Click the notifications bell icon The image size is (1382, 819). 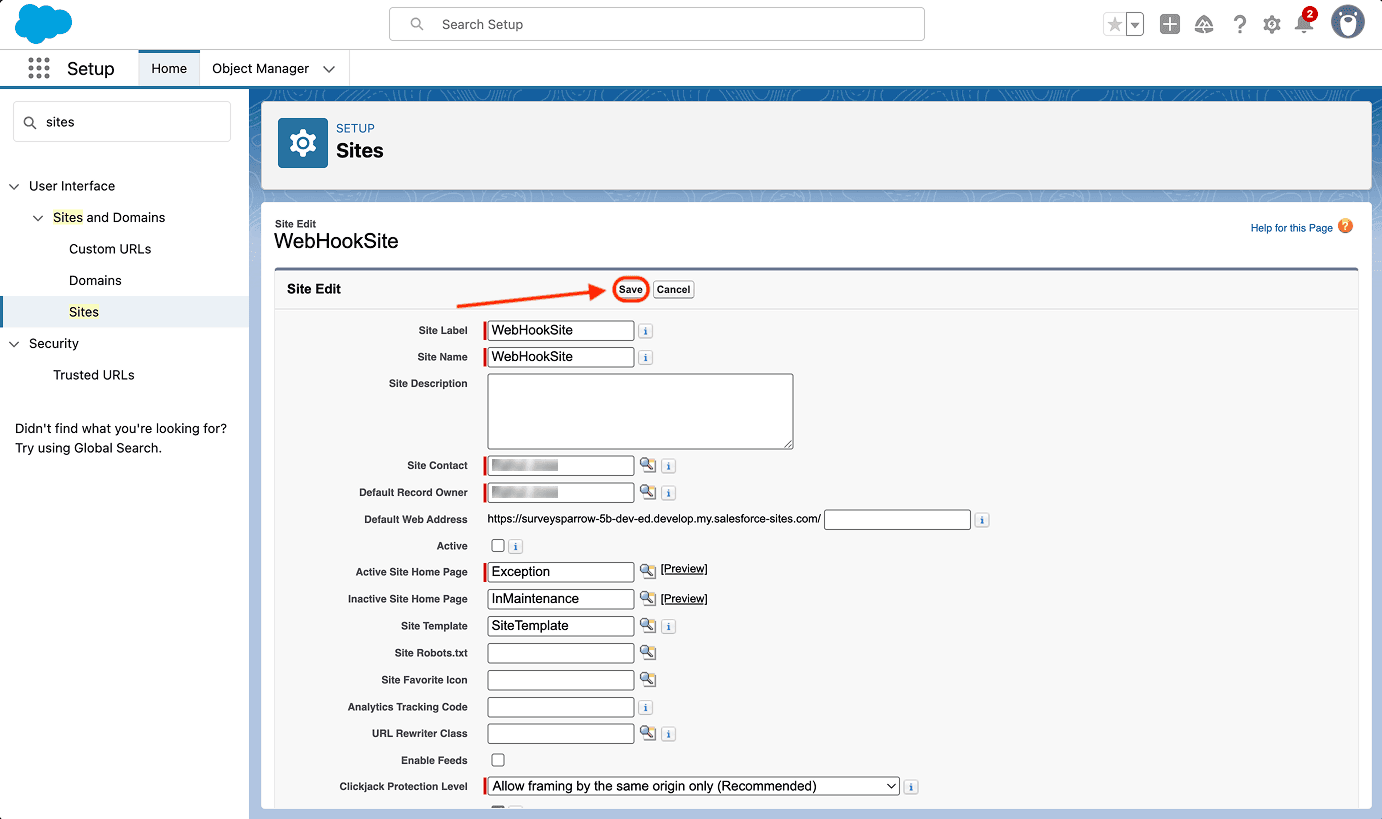point(1304,24)
